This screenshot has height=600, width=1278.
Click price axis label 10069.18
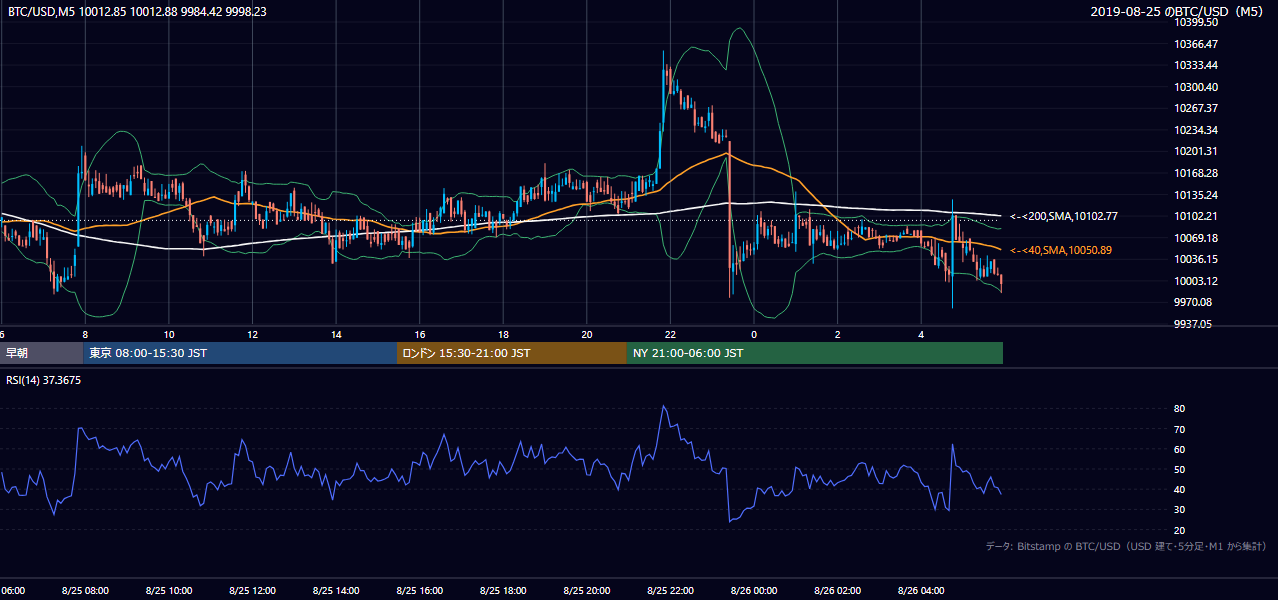coord(1195,238)
